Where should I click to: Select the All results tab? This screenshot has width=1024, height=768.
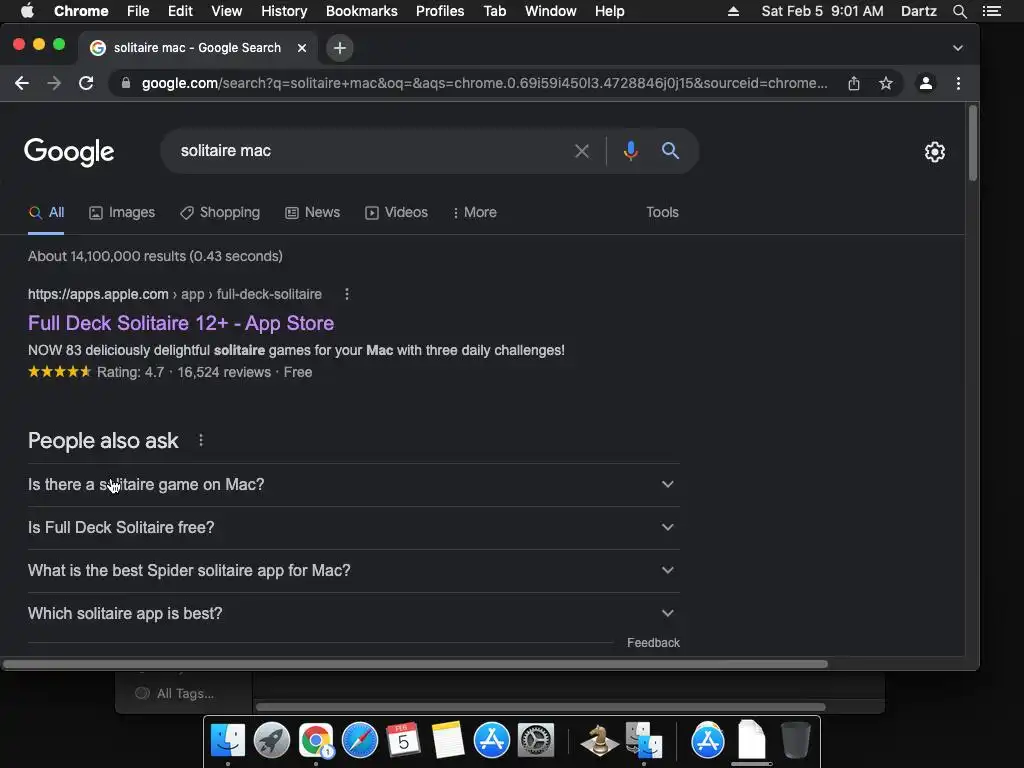pos(46,212)
